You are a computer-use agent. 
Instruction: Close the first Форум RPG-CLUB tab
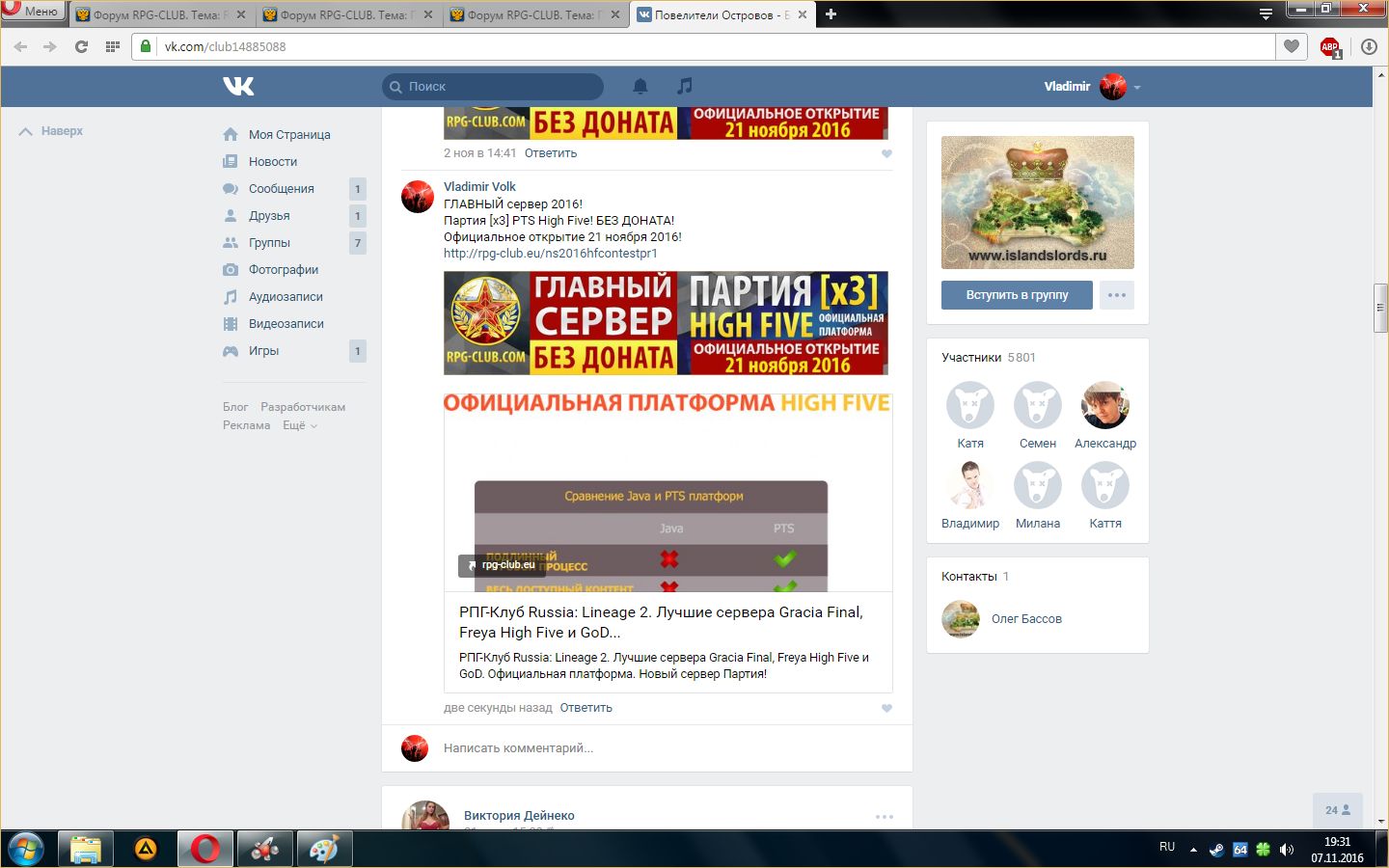(x=240, y=14)
